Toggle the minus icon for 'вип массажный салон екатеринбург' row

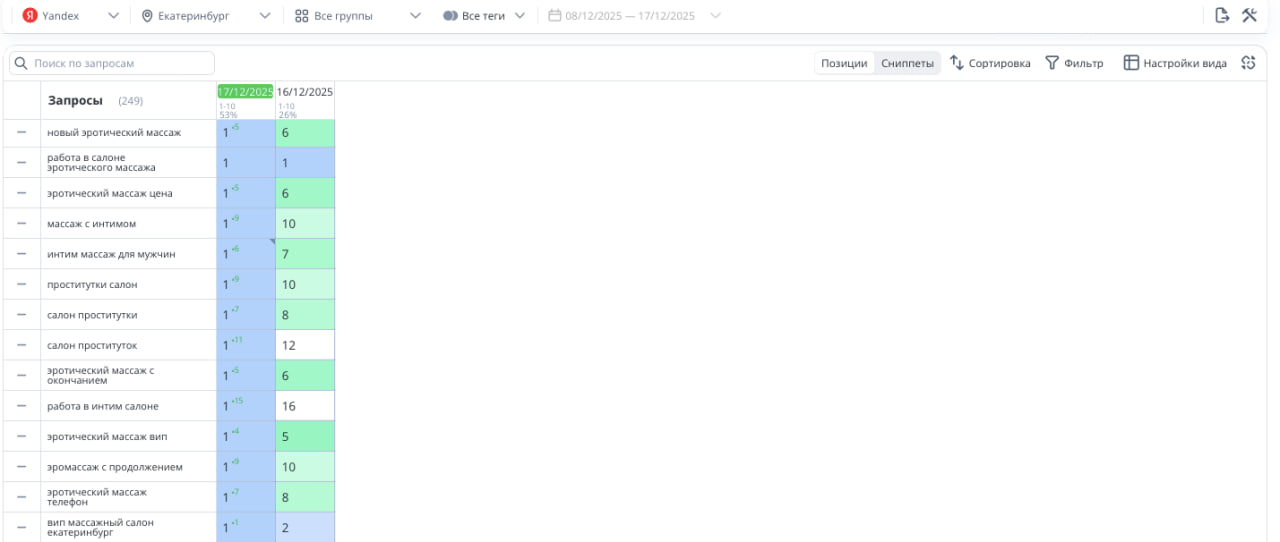coord(21,527)
